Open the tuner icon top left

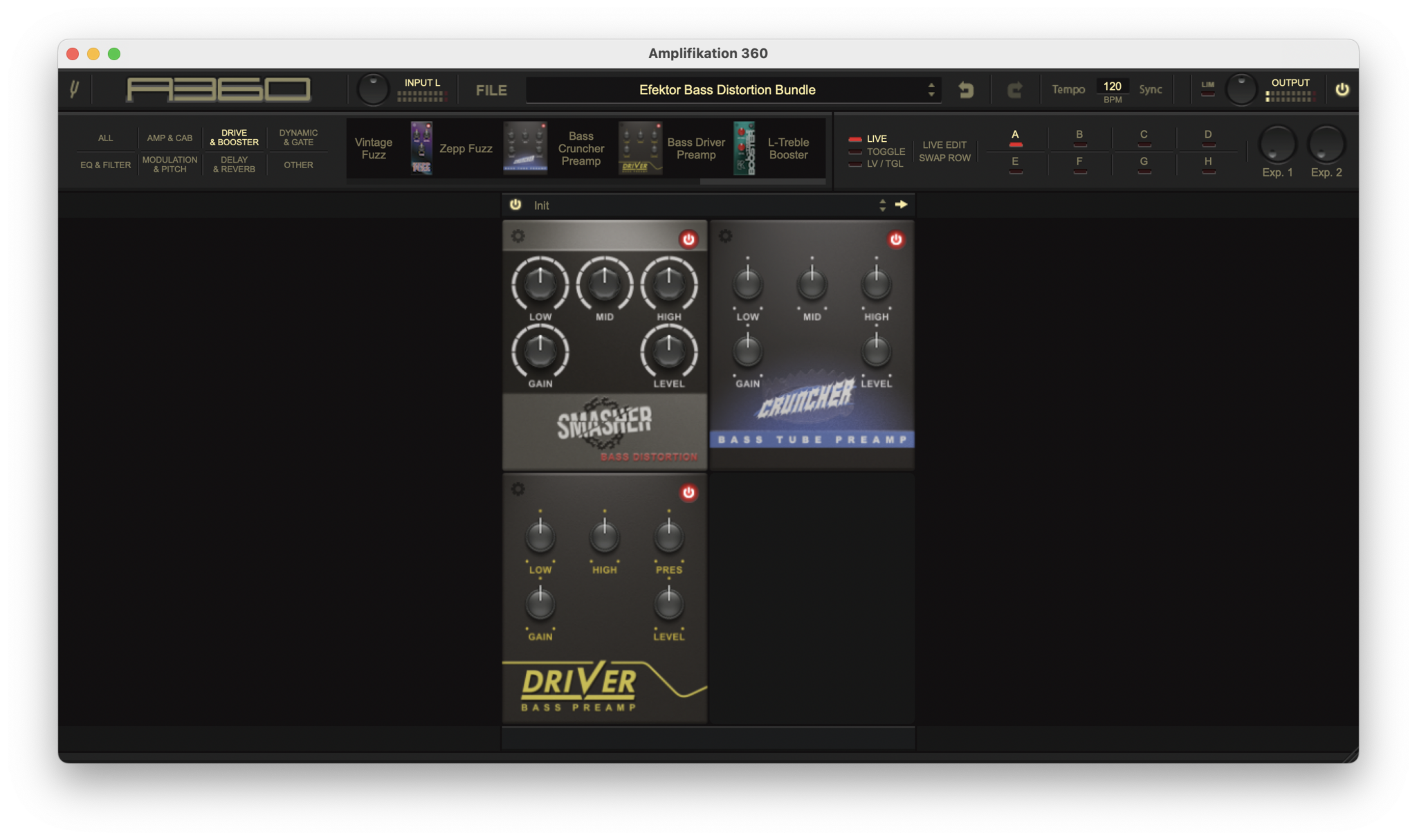[x=75, y=89]
